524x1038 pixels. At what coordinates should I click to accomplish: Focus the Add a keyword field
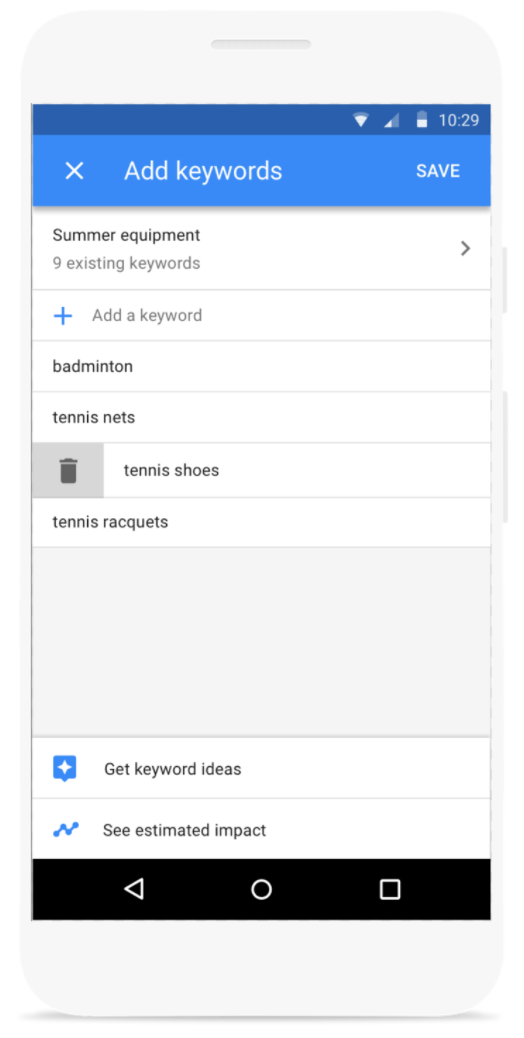(261, 316)
